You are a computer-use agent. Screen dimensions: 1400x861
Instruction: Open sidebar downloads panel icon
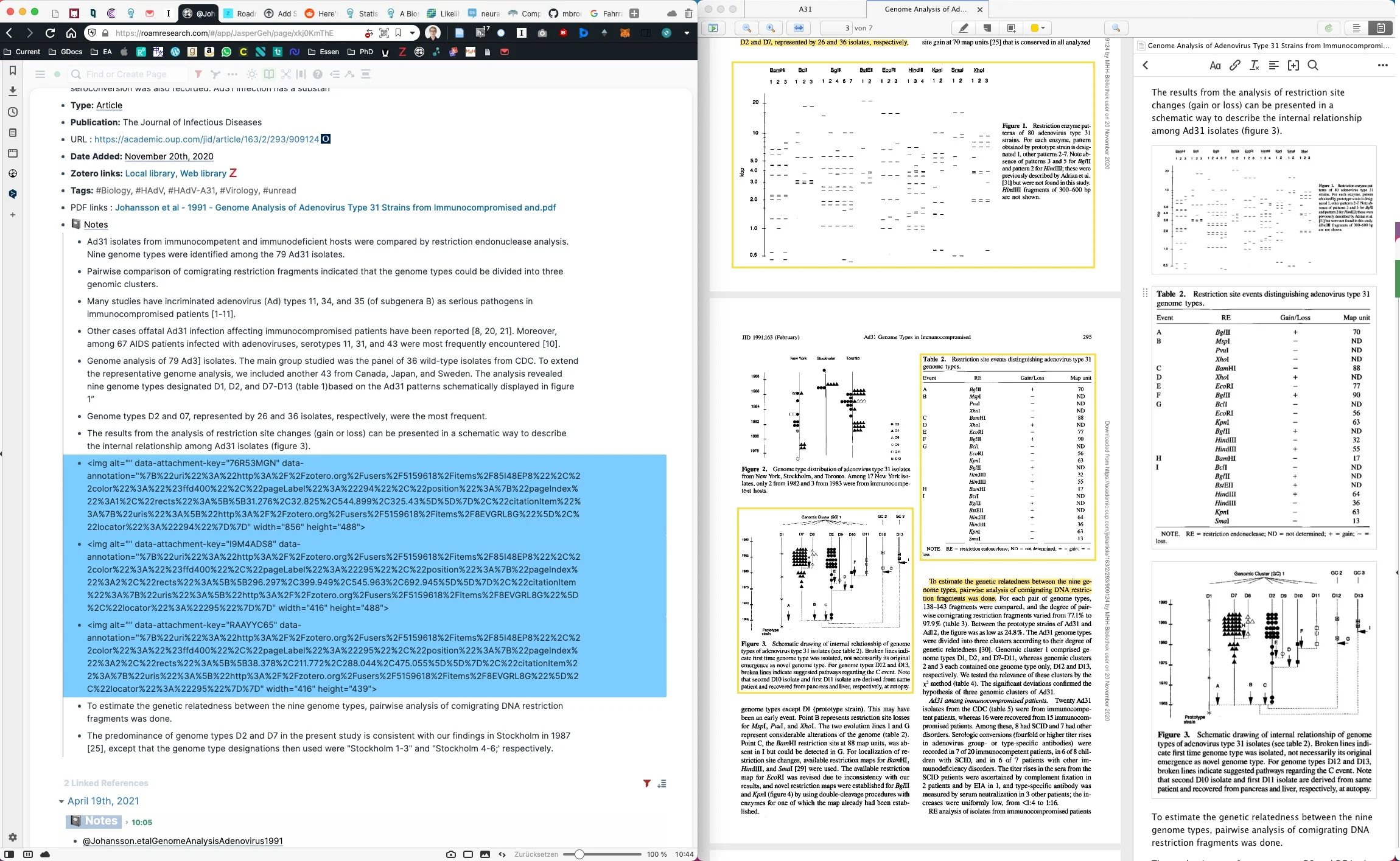12,91
